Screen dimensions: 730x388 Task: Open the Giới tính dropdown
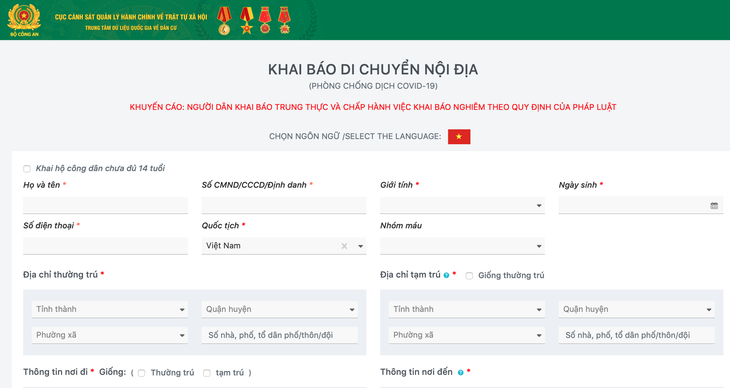click(x=462, y=205)
